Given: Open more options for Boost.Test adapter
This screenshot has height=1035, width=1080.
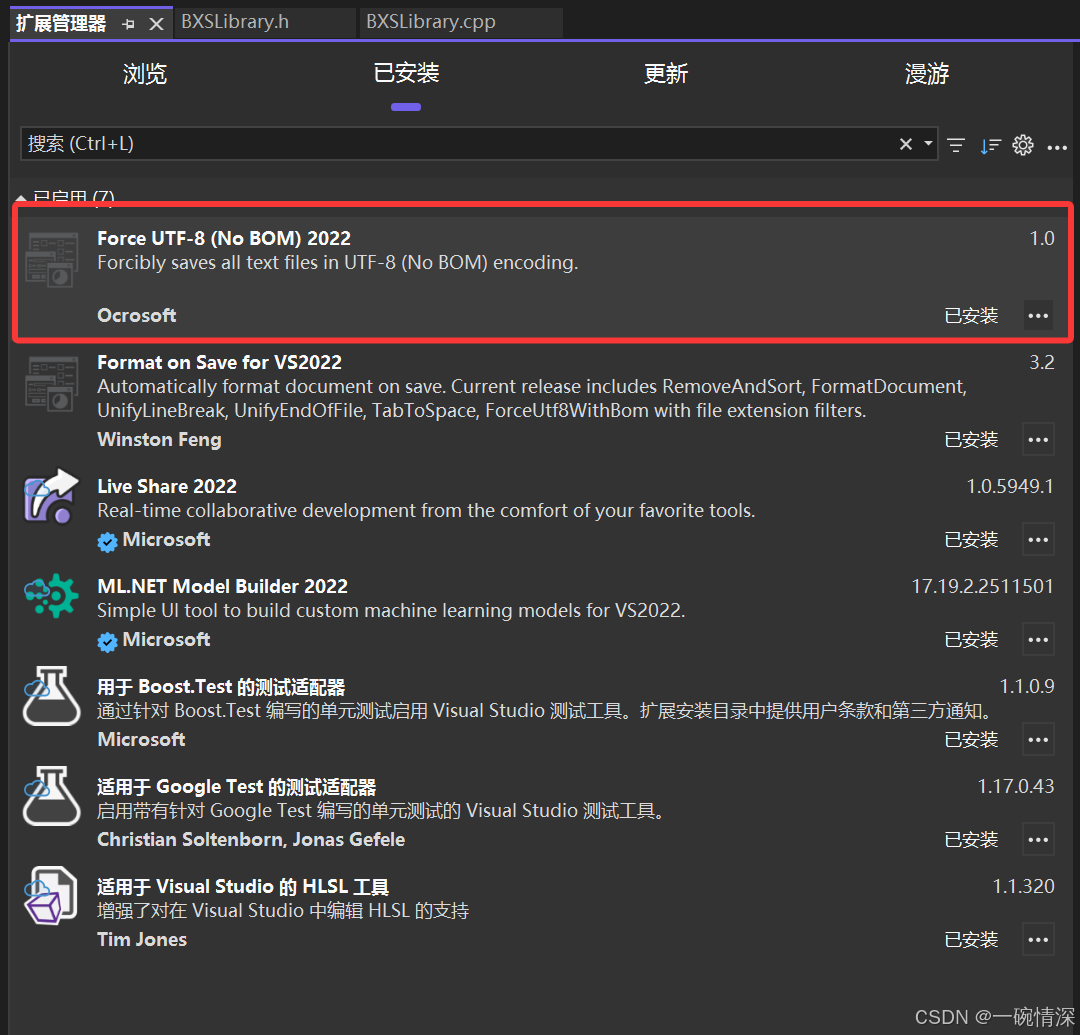Looking at the screenshot, I should (1038, 740).
